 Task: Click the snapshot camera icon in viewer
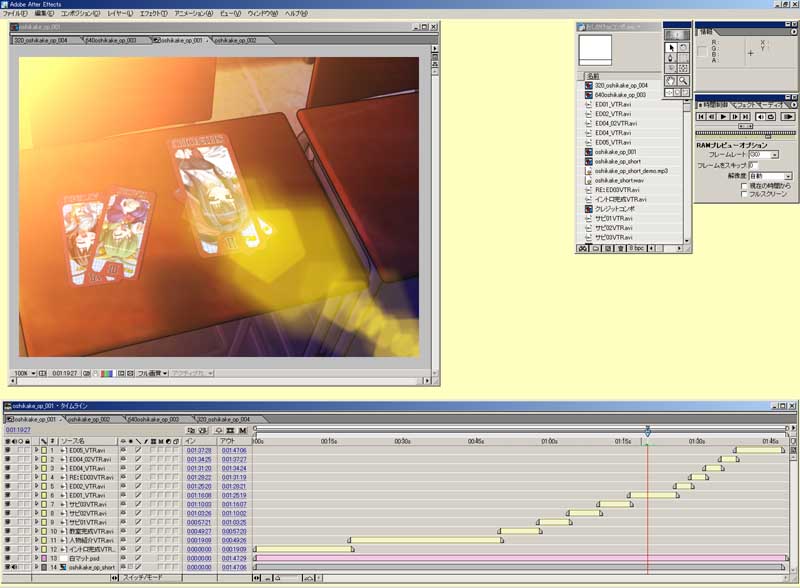[x=87, y=374]
